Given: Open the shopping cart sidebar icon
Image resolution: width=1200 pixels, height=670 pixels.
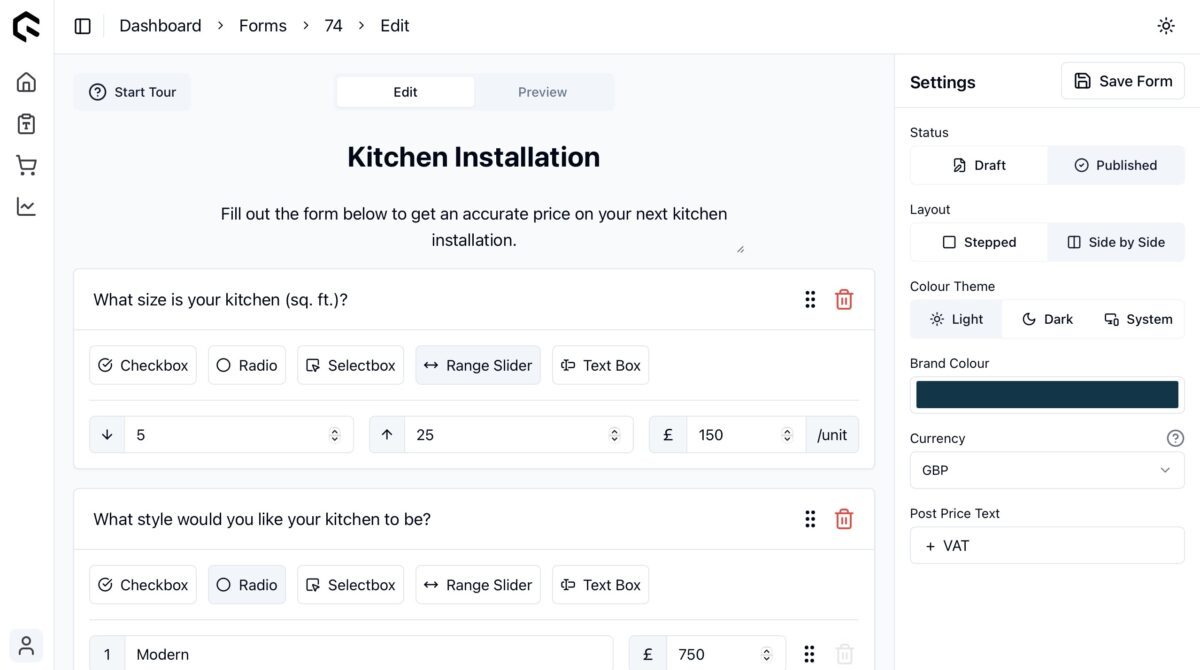Looking at the screenshot, I should [x=26, y=165].
